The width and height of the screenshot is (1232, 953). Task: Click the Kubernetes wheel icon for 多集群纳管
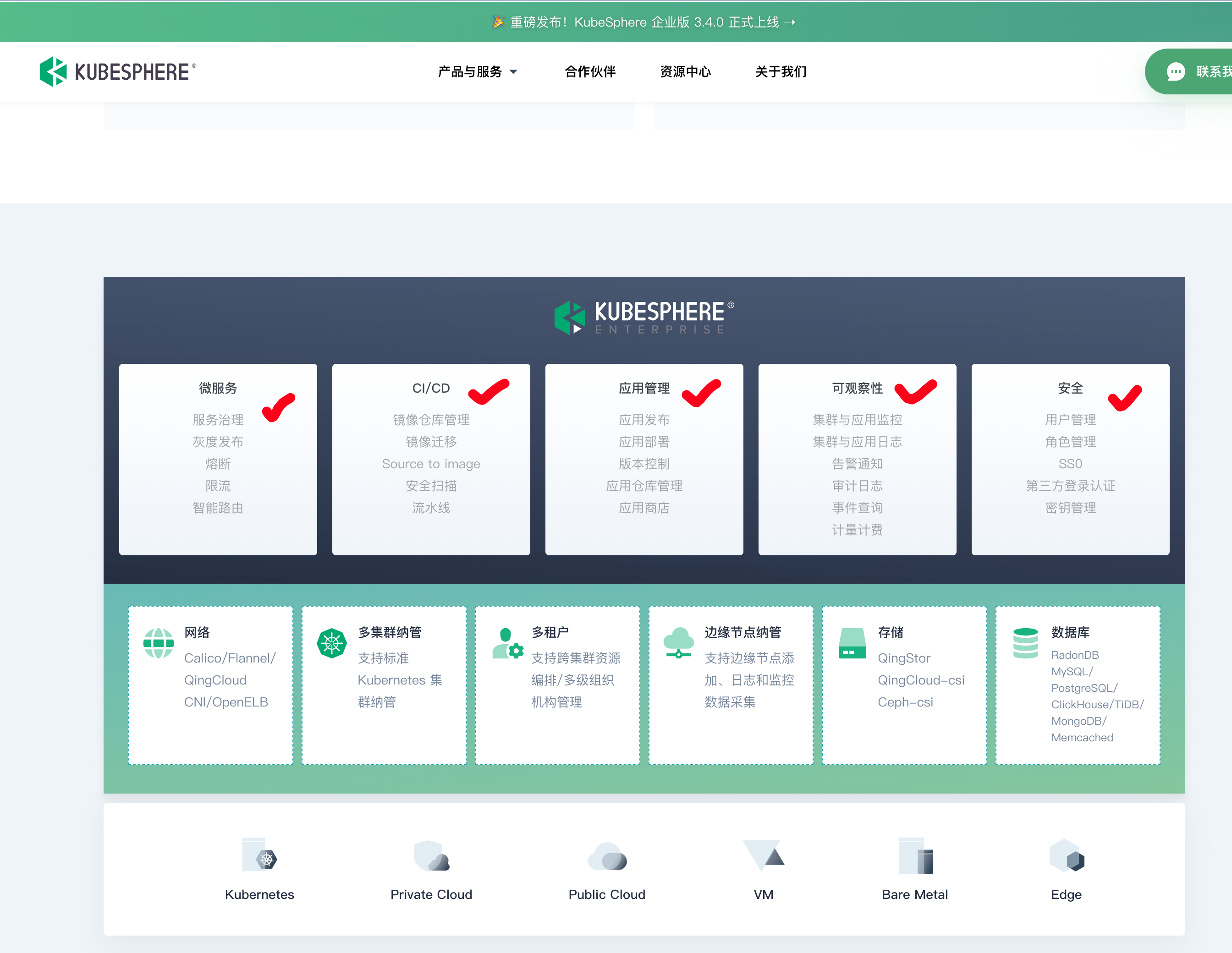point(332,643)
